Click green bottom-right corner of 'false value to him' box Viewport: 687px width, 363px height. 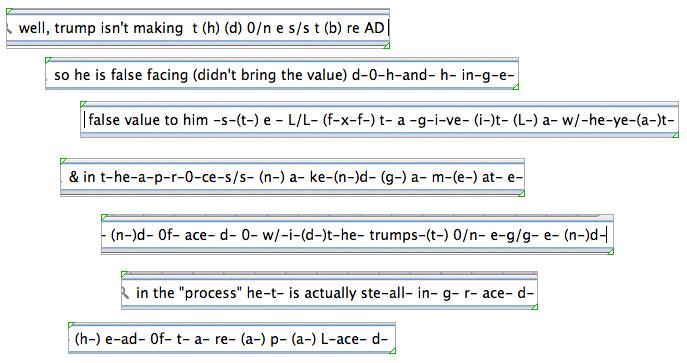click(x=676, y=134)
